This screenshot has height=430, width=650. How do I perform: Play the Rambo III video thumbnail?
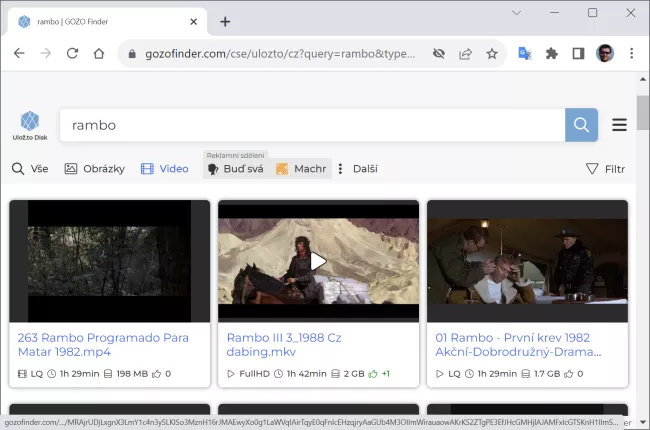click(318, 261)
